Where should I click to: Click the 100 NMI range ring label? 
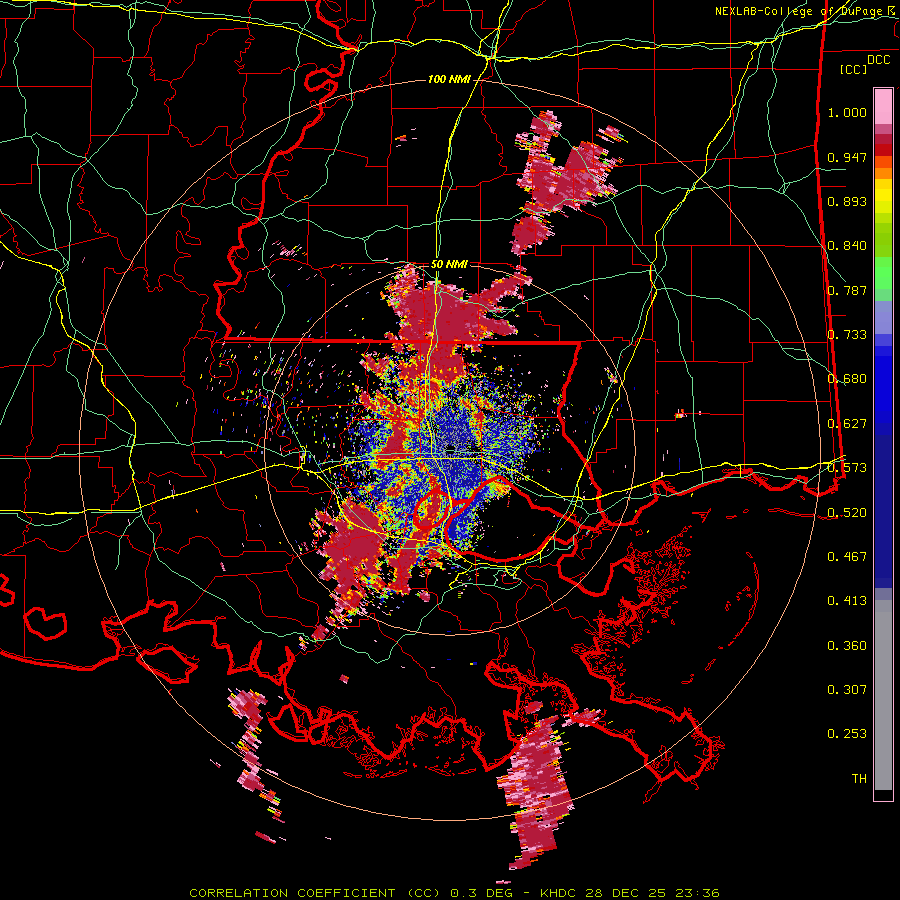[449, 79]
